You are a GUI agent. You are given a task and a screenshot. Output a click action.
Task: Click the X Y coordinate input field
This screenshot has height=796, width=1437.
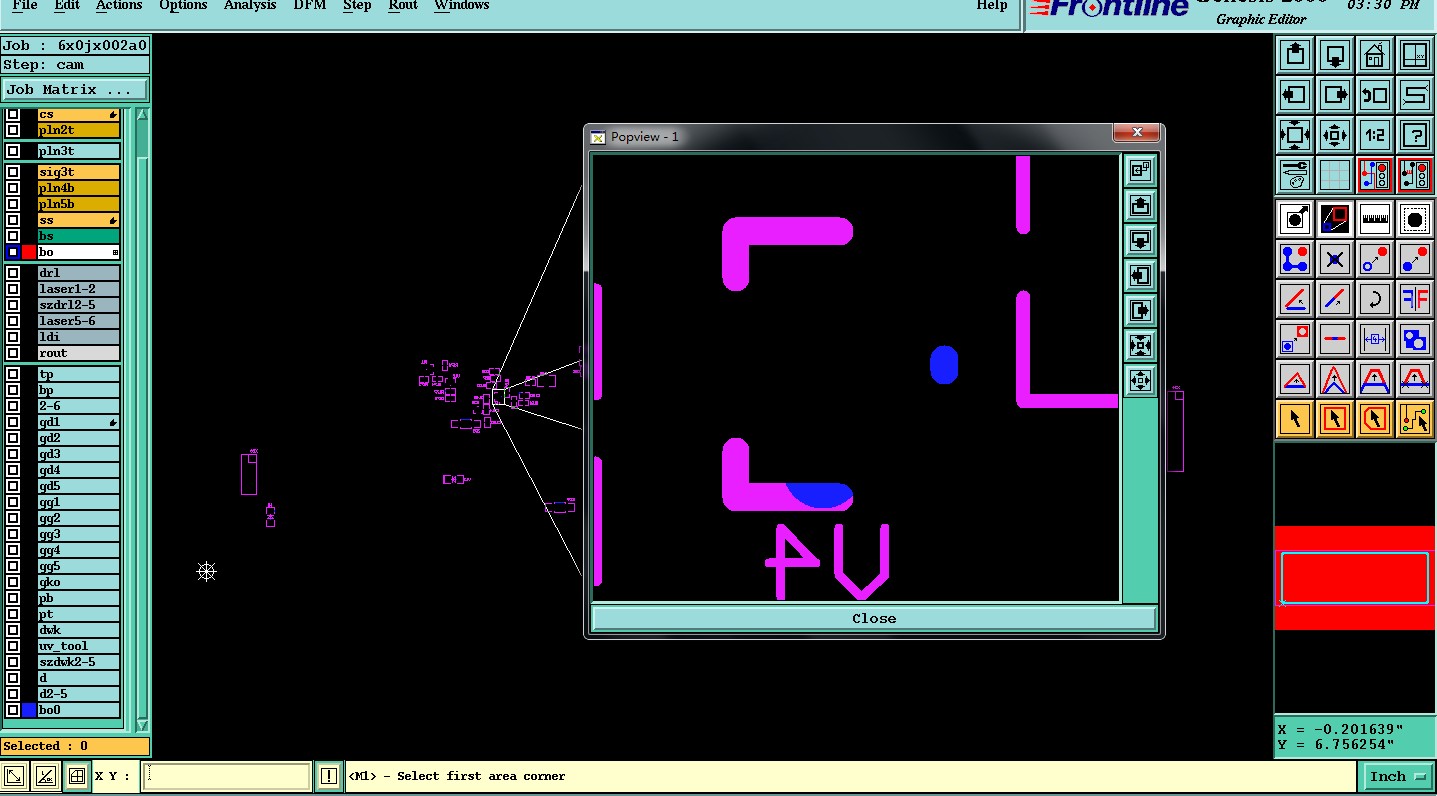(226, 776)
